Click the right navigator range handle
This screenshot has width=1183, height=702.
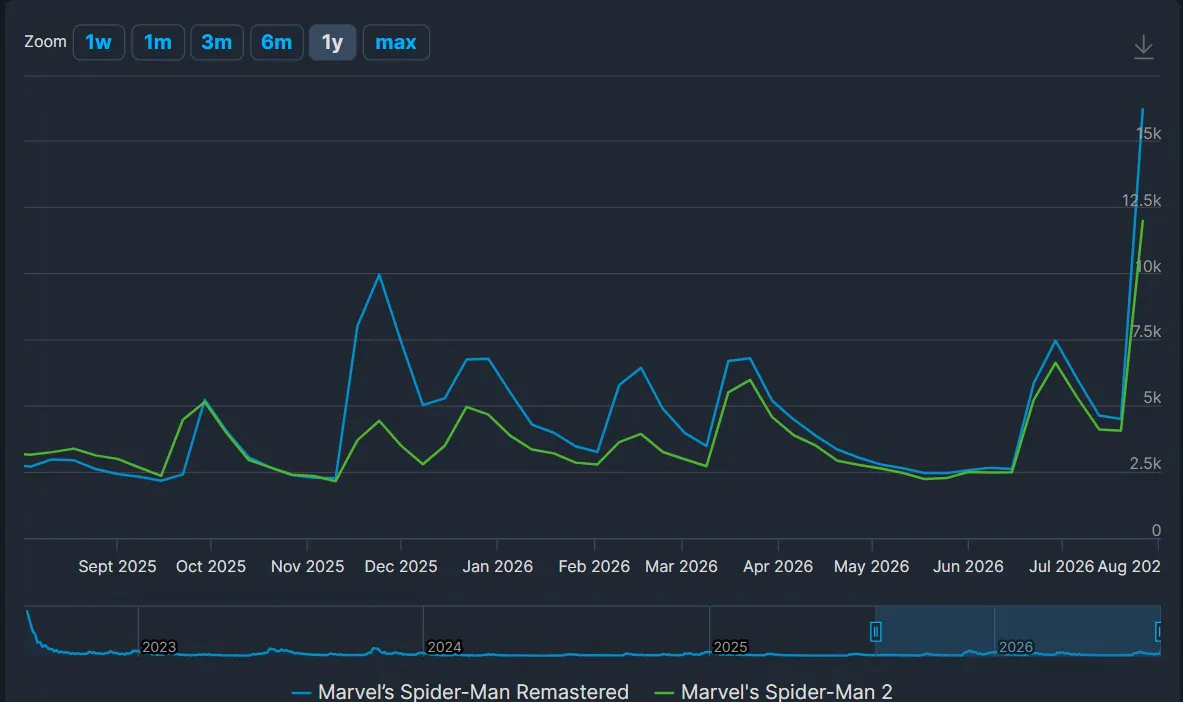[x=1159, y=631]
